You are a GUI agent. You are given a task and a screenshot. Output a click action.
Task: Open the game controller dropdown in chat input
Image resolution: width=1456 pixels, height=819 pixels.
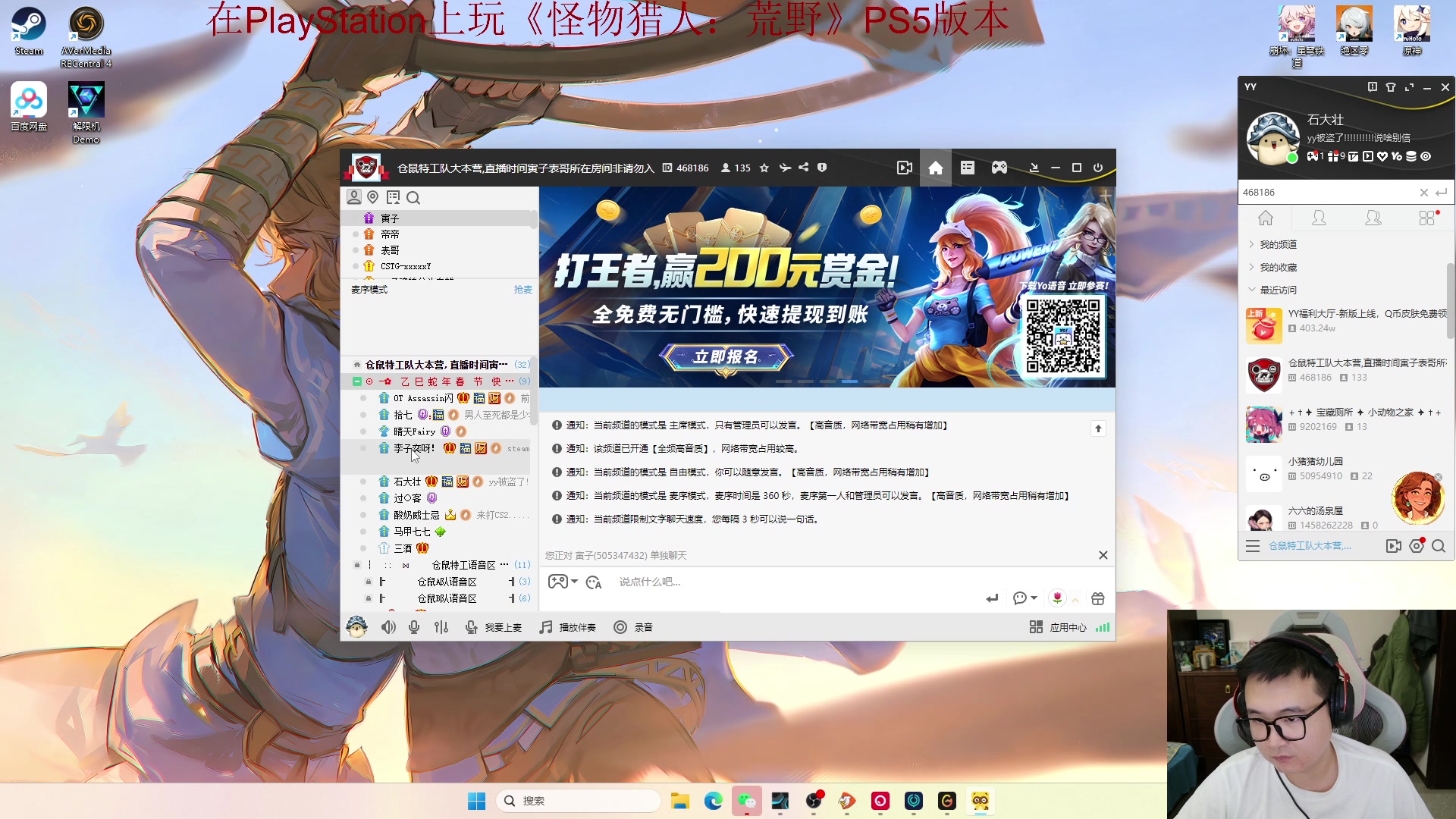click(563, 582)
